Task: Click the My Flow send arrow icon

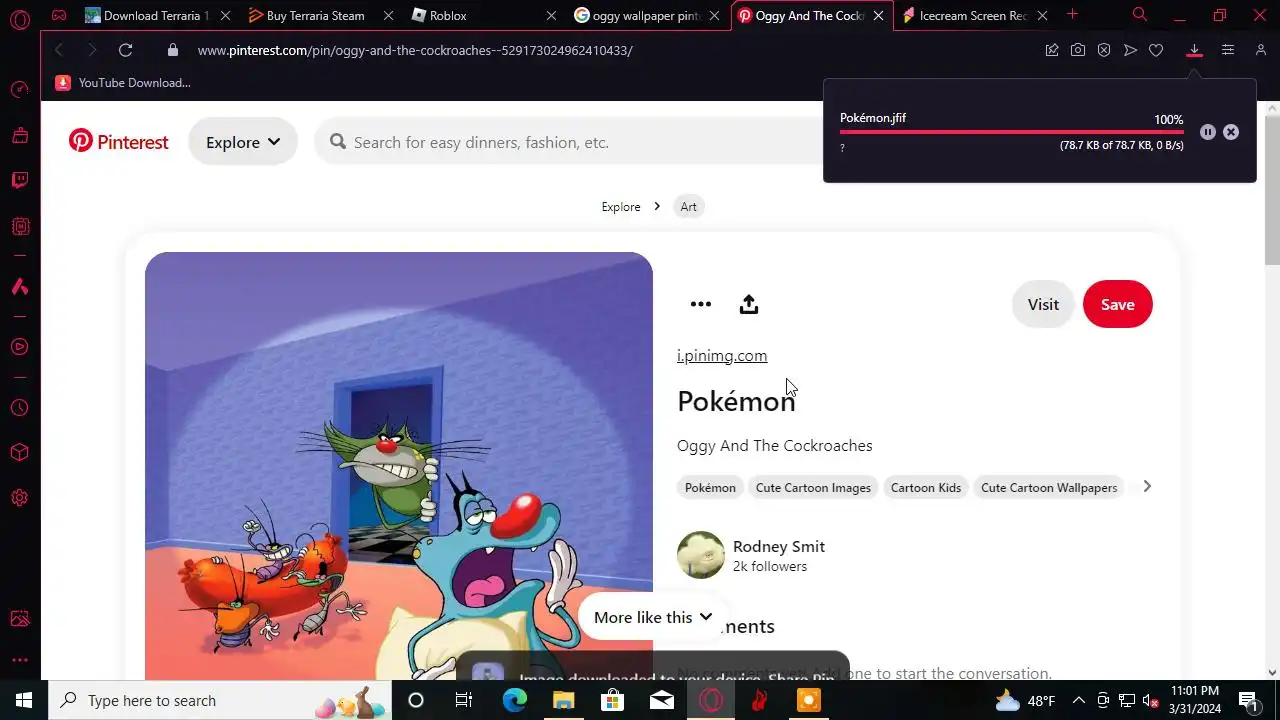Action: pyautogui.click(x=1130, y=50)
